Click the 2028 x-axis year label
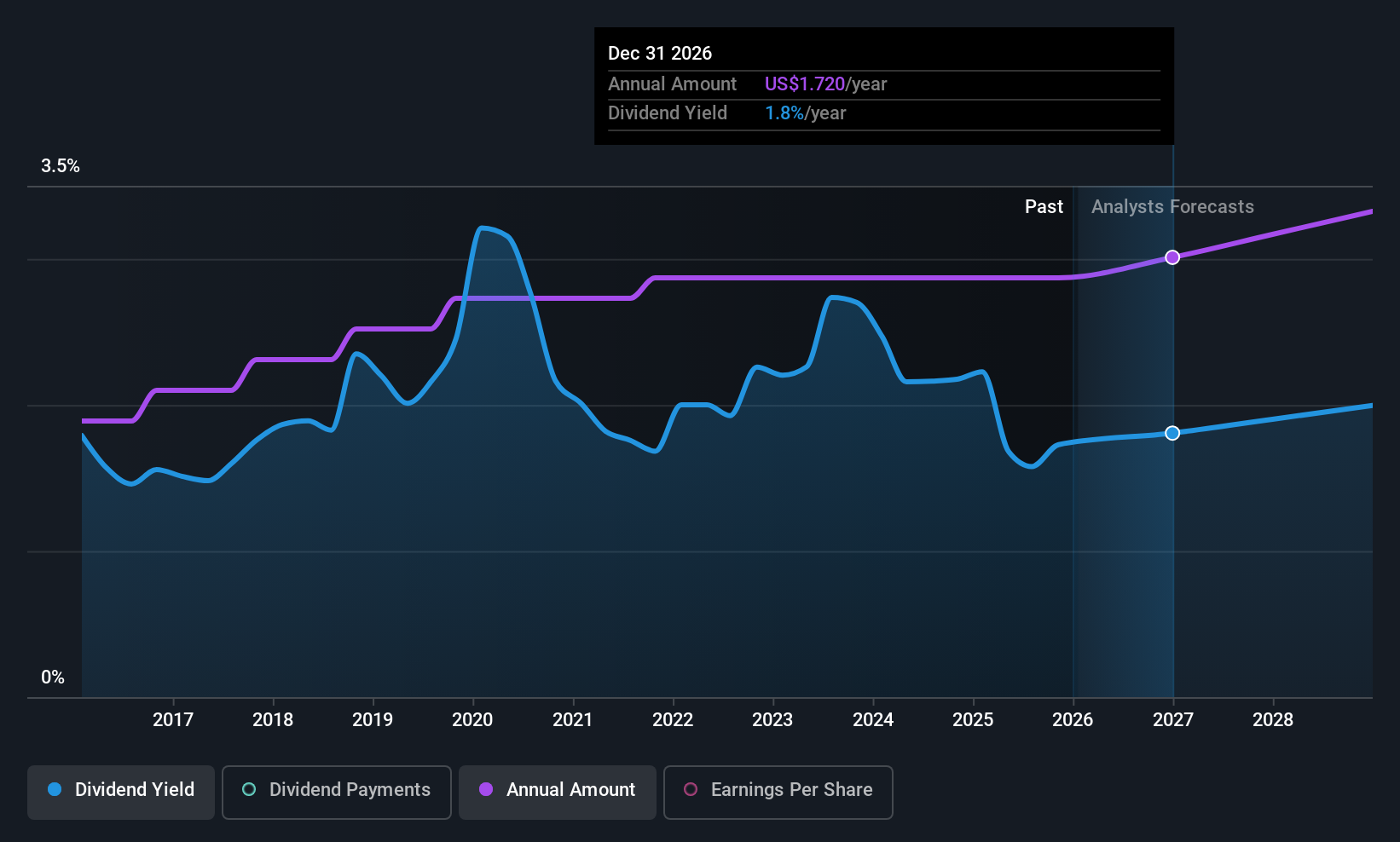 [x=1273, y=720]
